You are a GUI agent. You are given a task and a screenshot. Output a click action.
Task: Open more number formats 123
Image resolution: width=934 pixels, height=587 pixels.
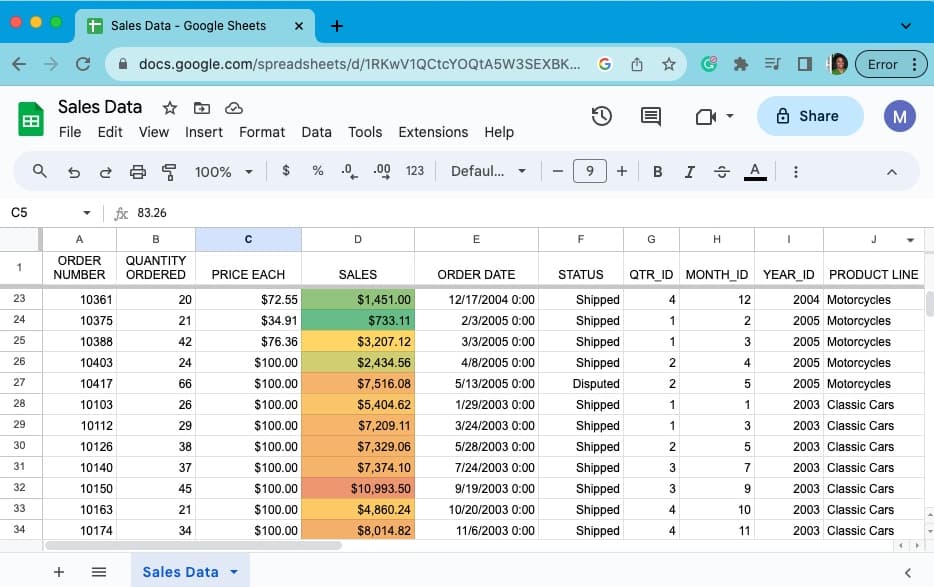pyautogui.click(x=415, y=171)
